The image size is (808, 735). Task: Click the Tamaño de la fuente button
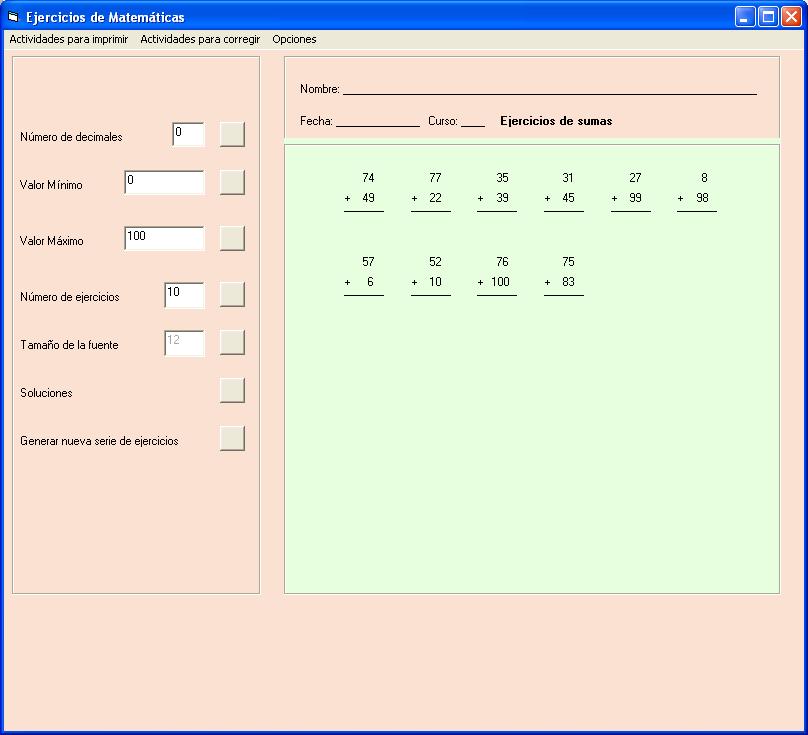tap(232, 343)
